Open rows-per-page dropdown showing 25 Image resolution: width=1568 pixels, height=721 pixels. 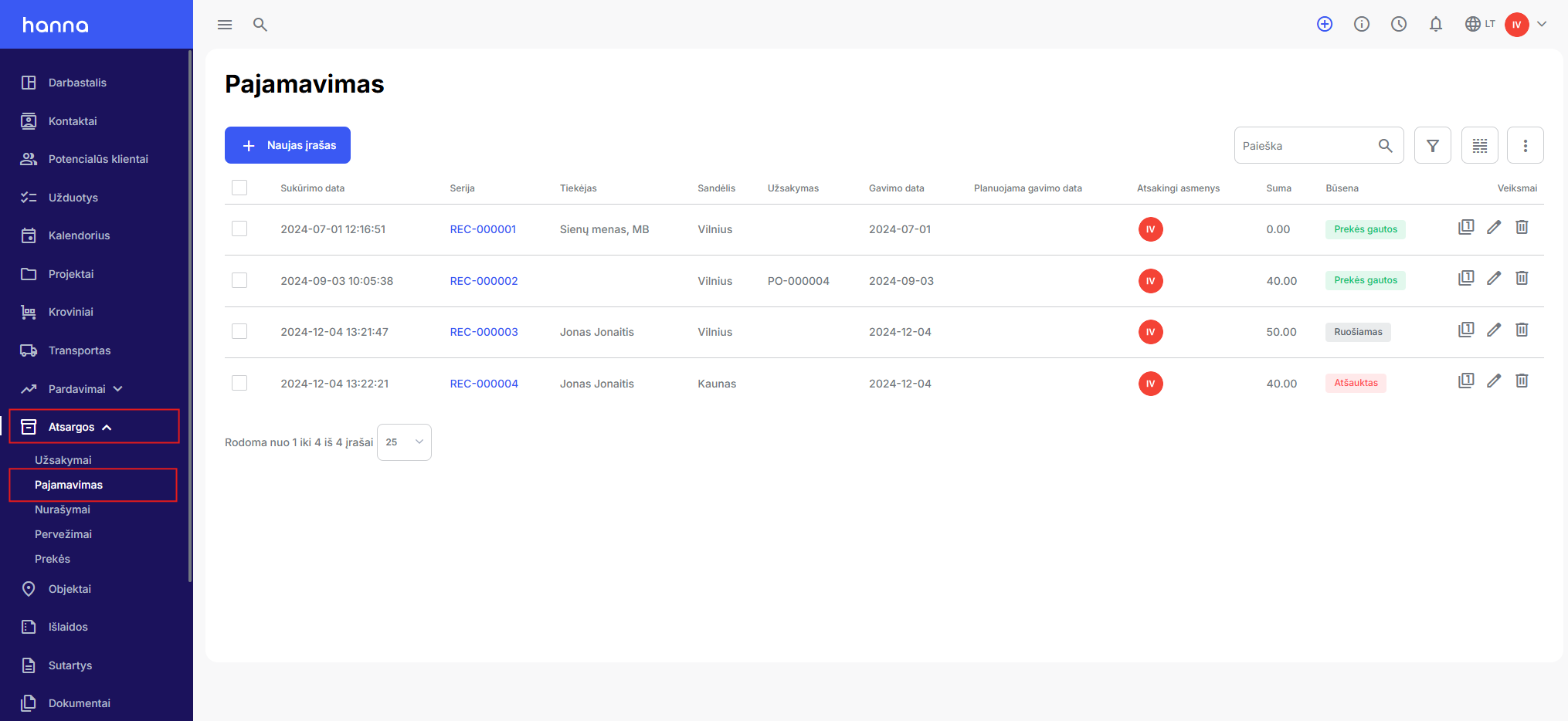[x=404, y=442]
